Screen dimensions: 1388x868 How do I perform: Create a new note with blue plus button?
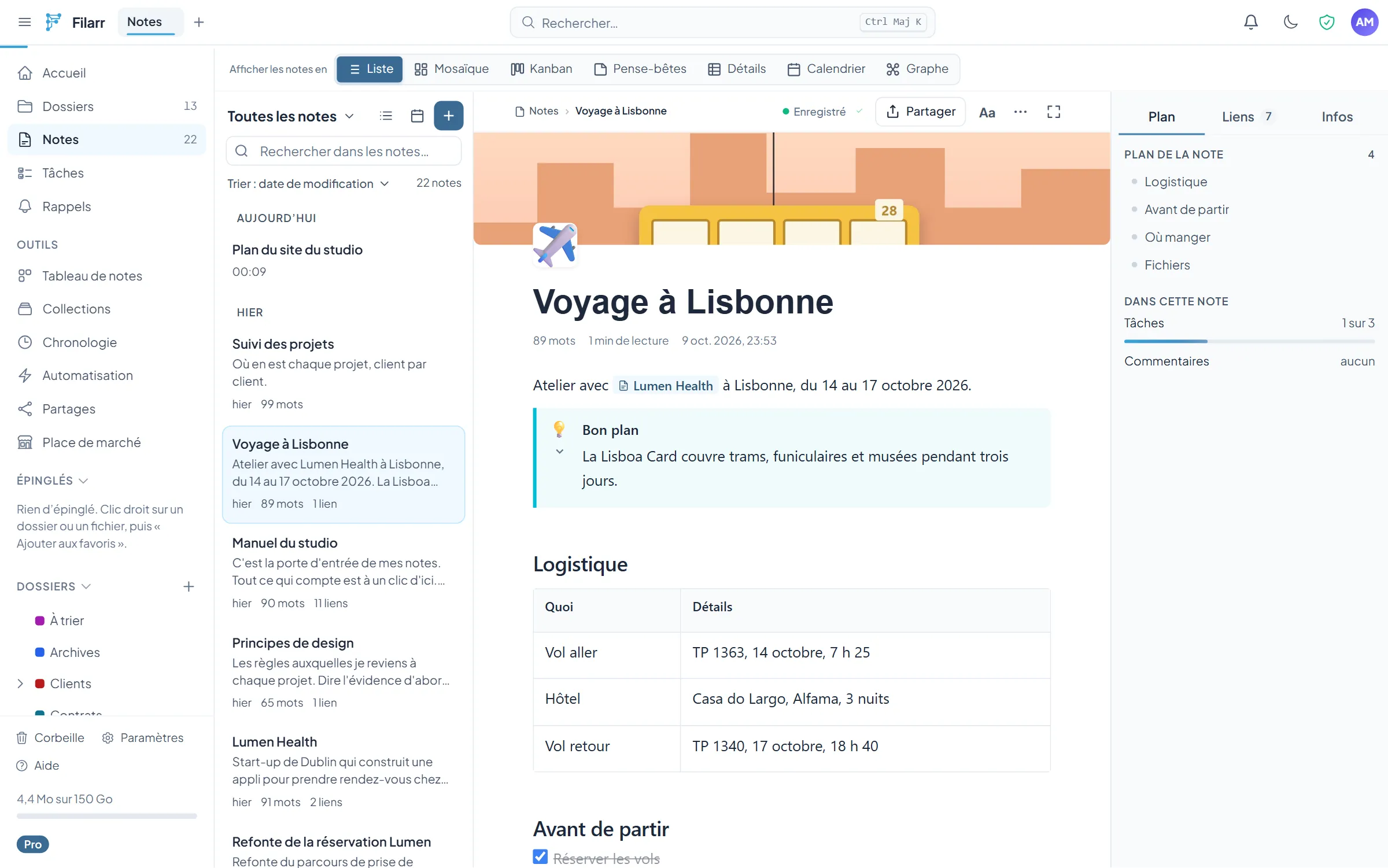(448, 116)
